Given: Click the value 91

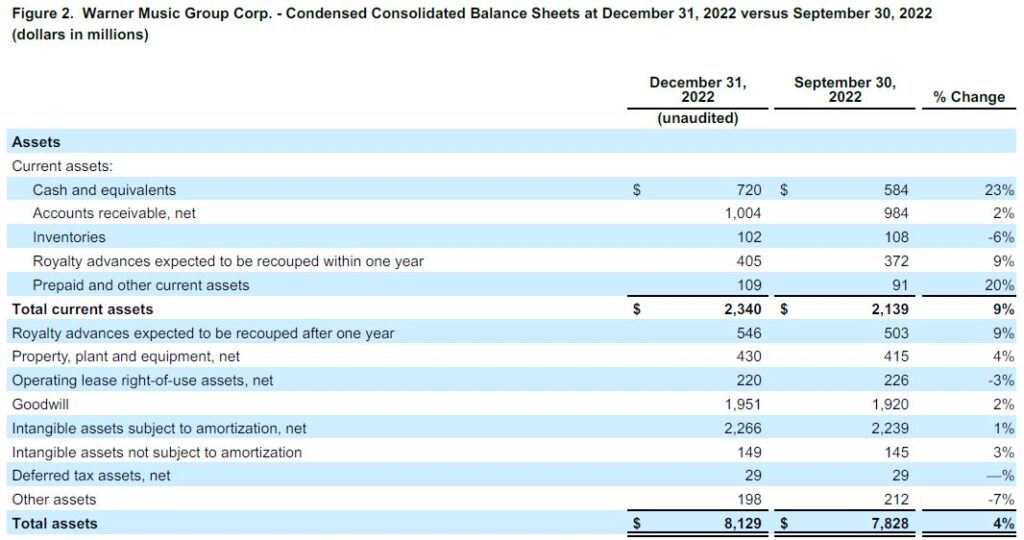Looking at the screenshot, I should pos(900,285).
